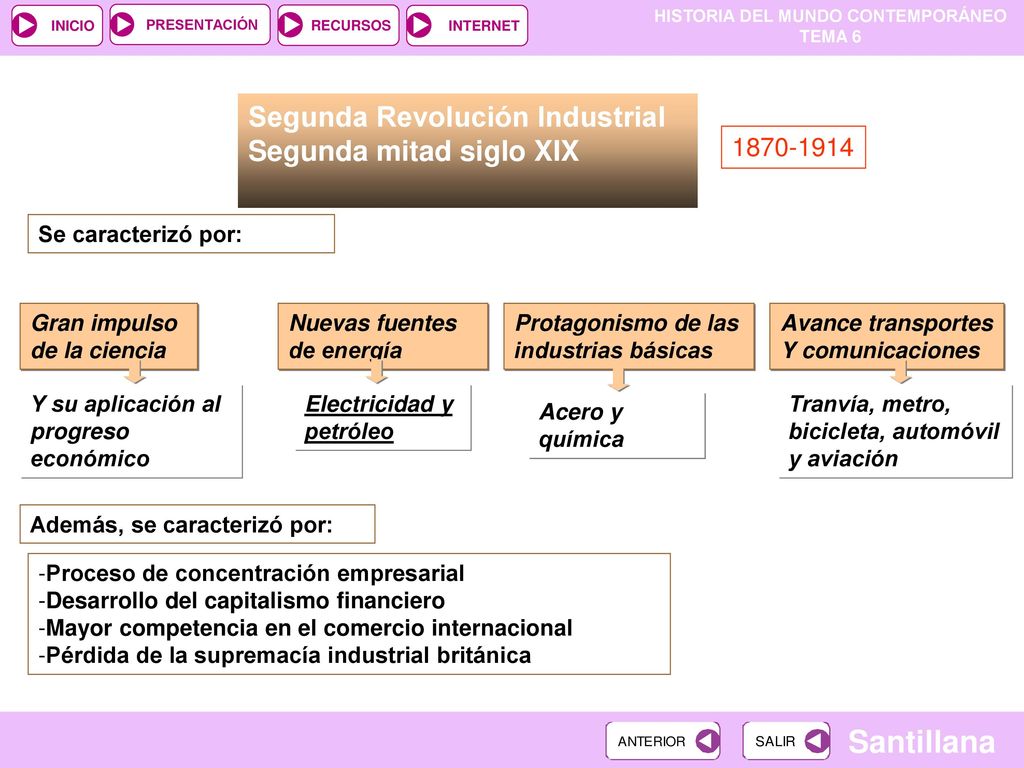
Task: Click '-Proceso de concentración empresarial' line
Action: tap(251, 573)
